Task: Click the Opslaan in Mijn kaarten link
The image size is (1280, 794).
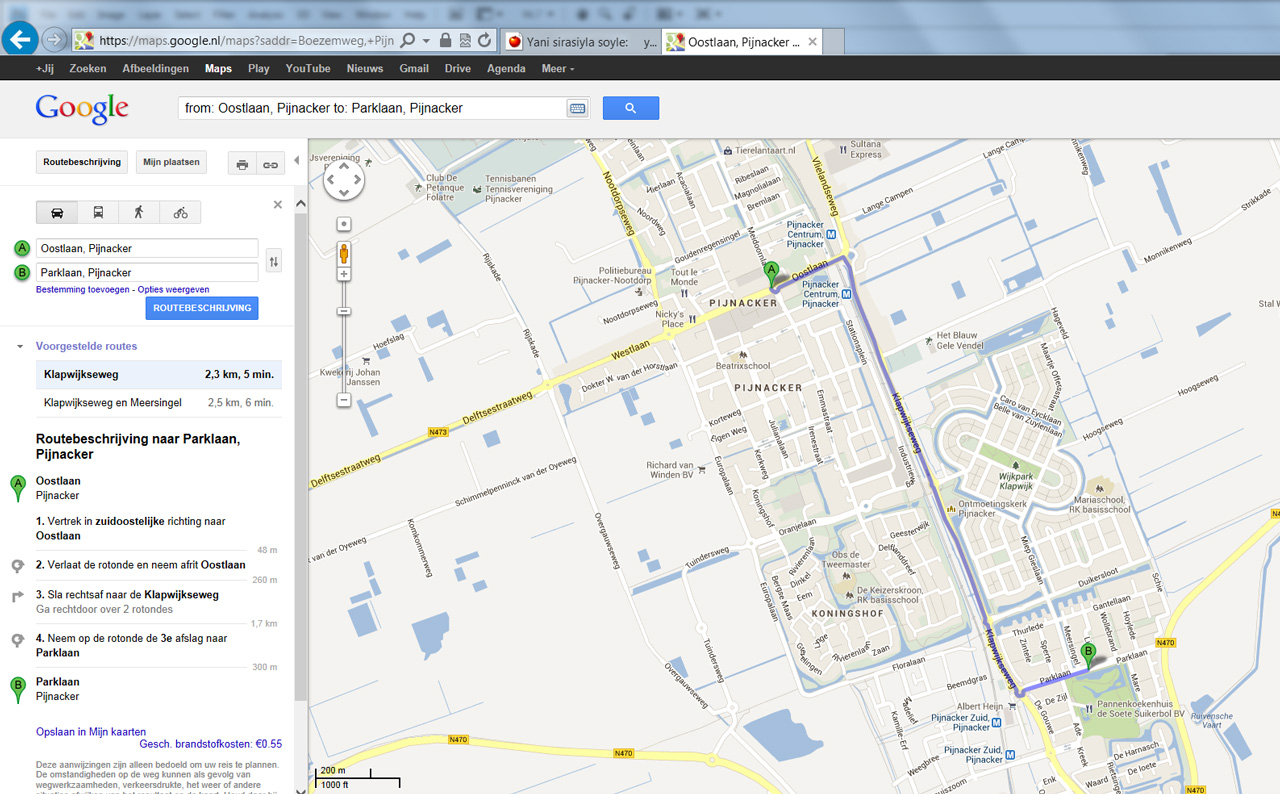Action: (91, 732)
